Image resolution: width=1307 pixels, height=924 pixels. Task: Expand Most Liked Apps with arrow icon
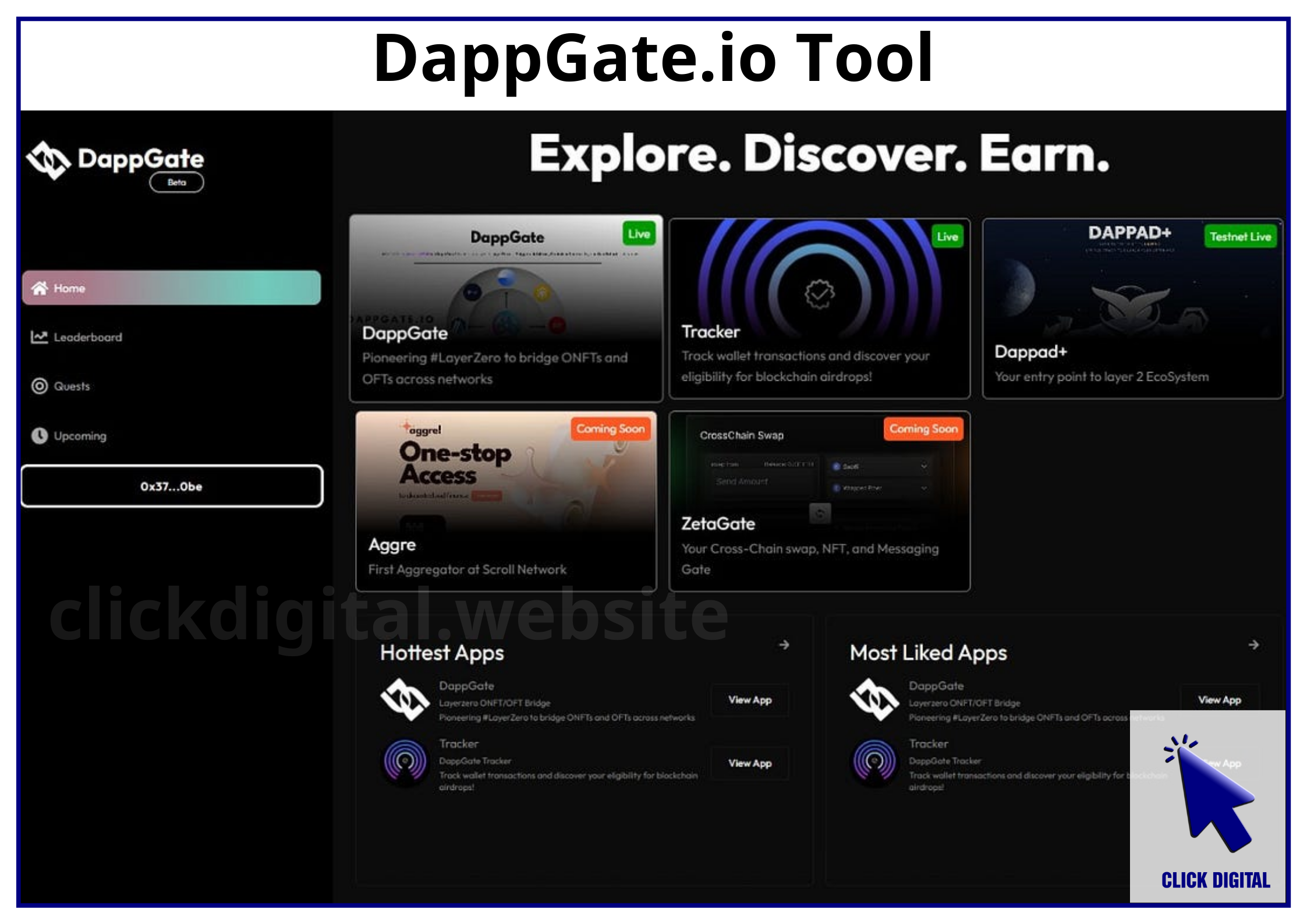pos(1253,645)
